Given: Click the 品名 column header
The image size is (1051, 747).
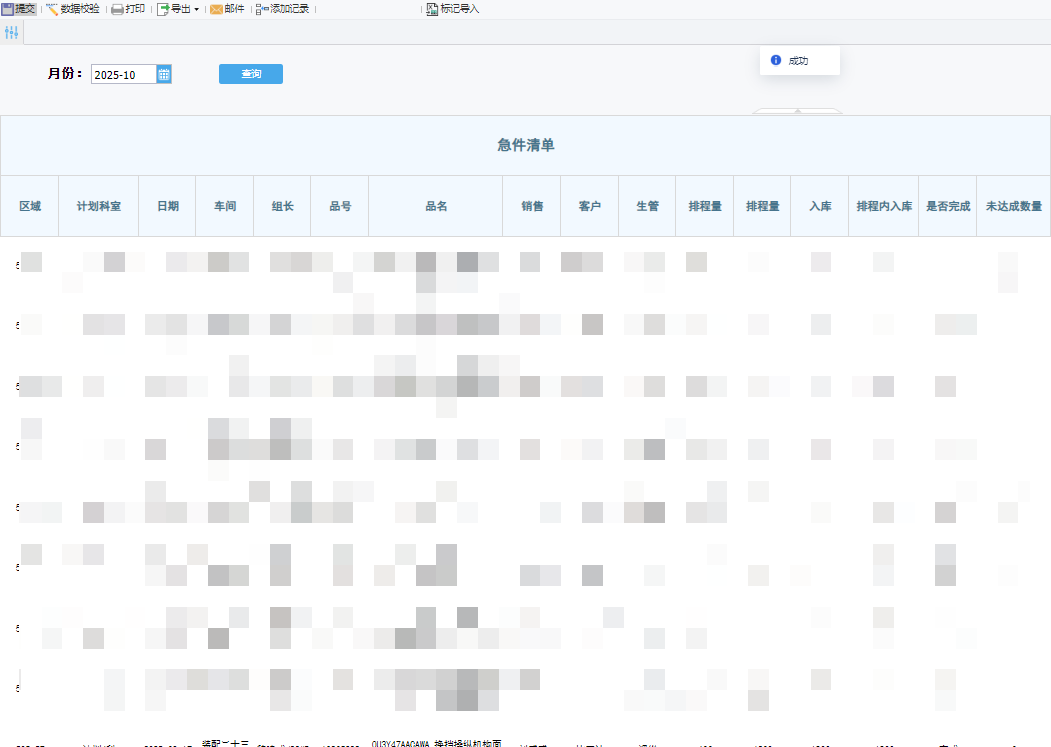Looking at the screenshot, I should pos(436,207).
